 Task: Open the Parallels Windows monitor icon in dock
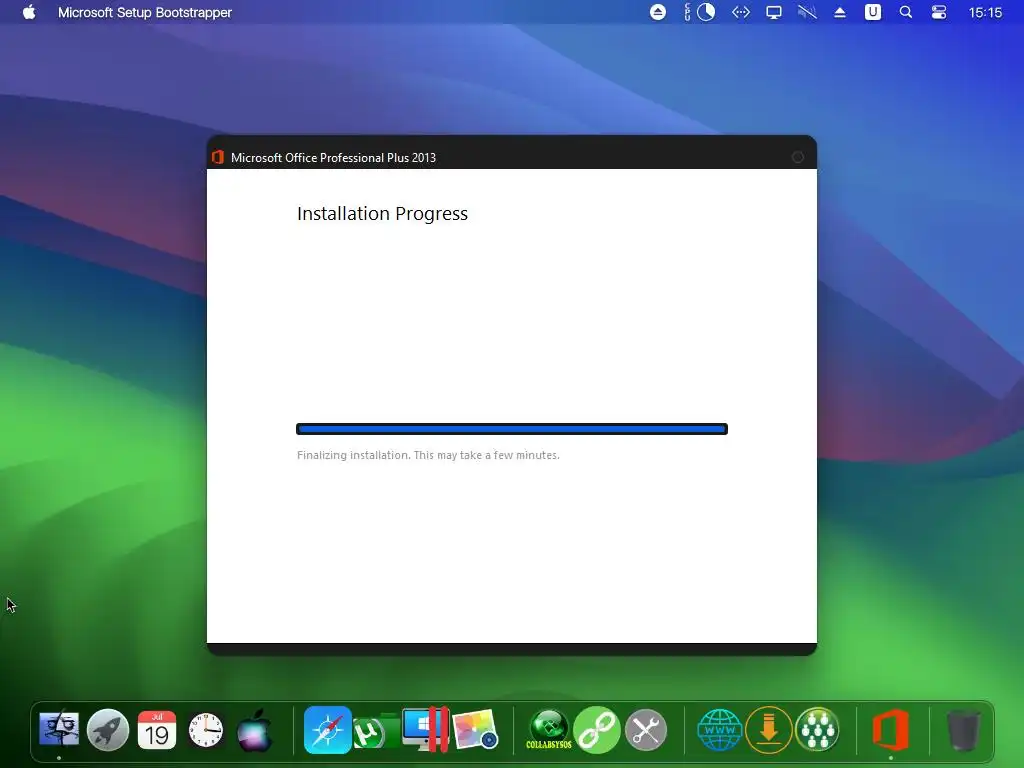point(426,729)
